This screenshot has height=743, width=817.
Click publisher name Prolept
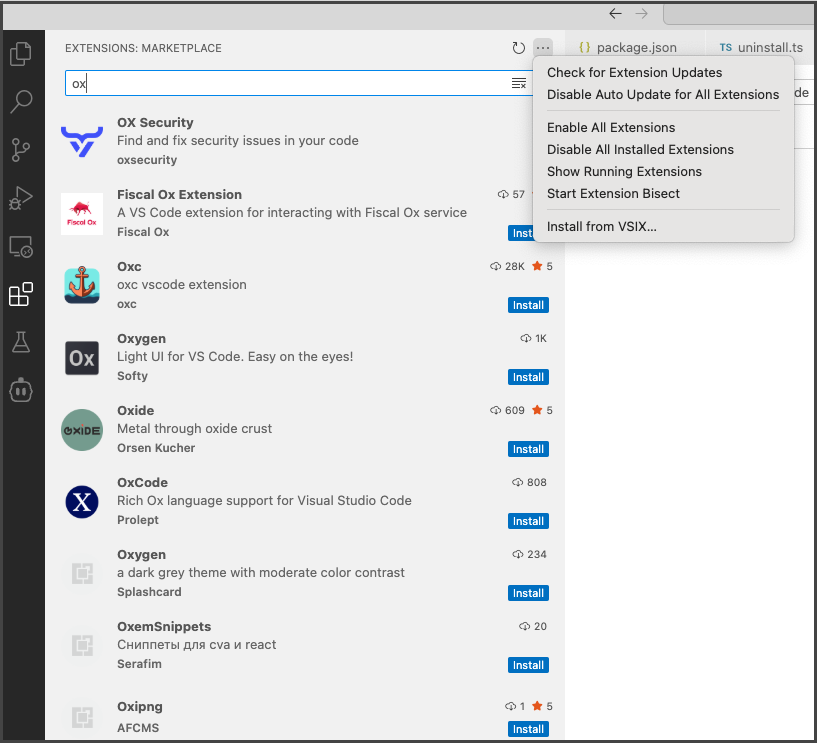[x=138, y=520]
